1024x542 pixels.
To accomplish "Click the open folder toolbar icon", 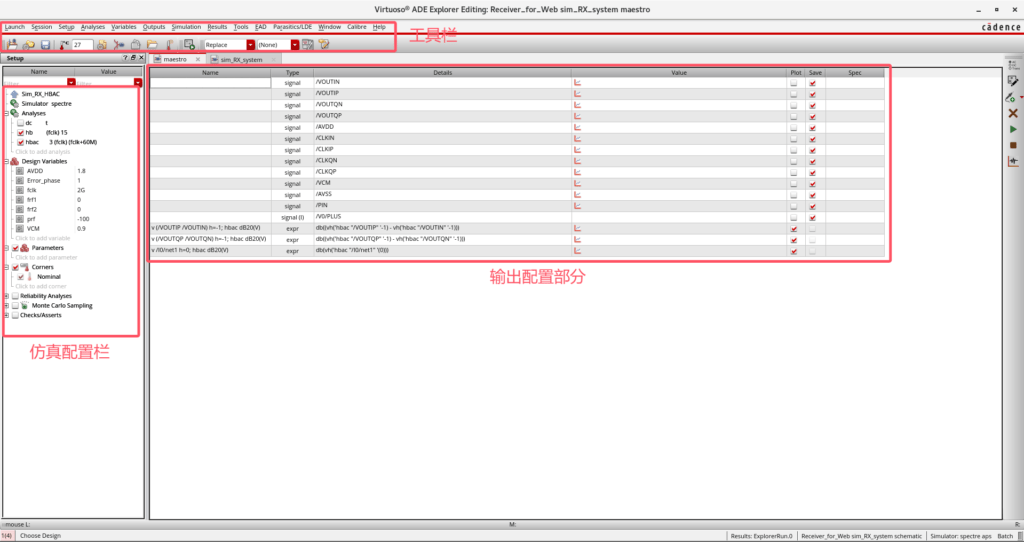I will [152, 45].
